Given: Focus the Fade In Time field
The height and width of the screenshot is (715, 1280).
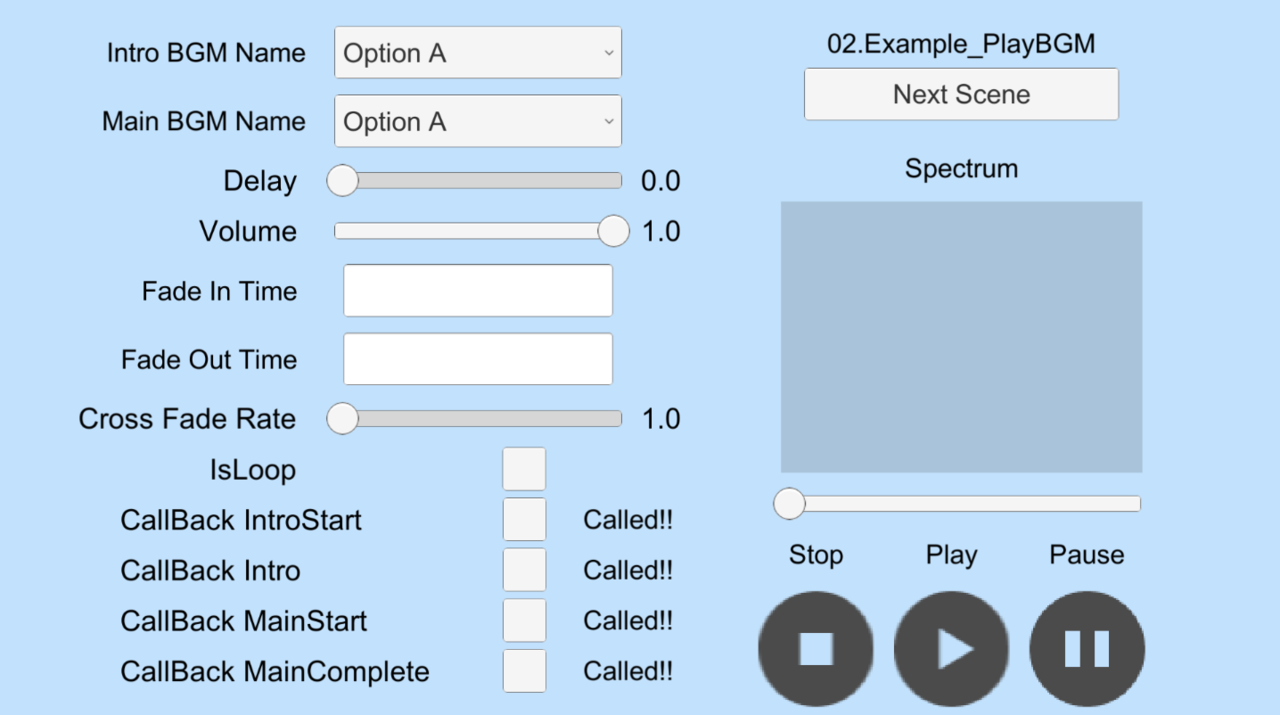Looking at the screenshot, I should tap(478, 291).
